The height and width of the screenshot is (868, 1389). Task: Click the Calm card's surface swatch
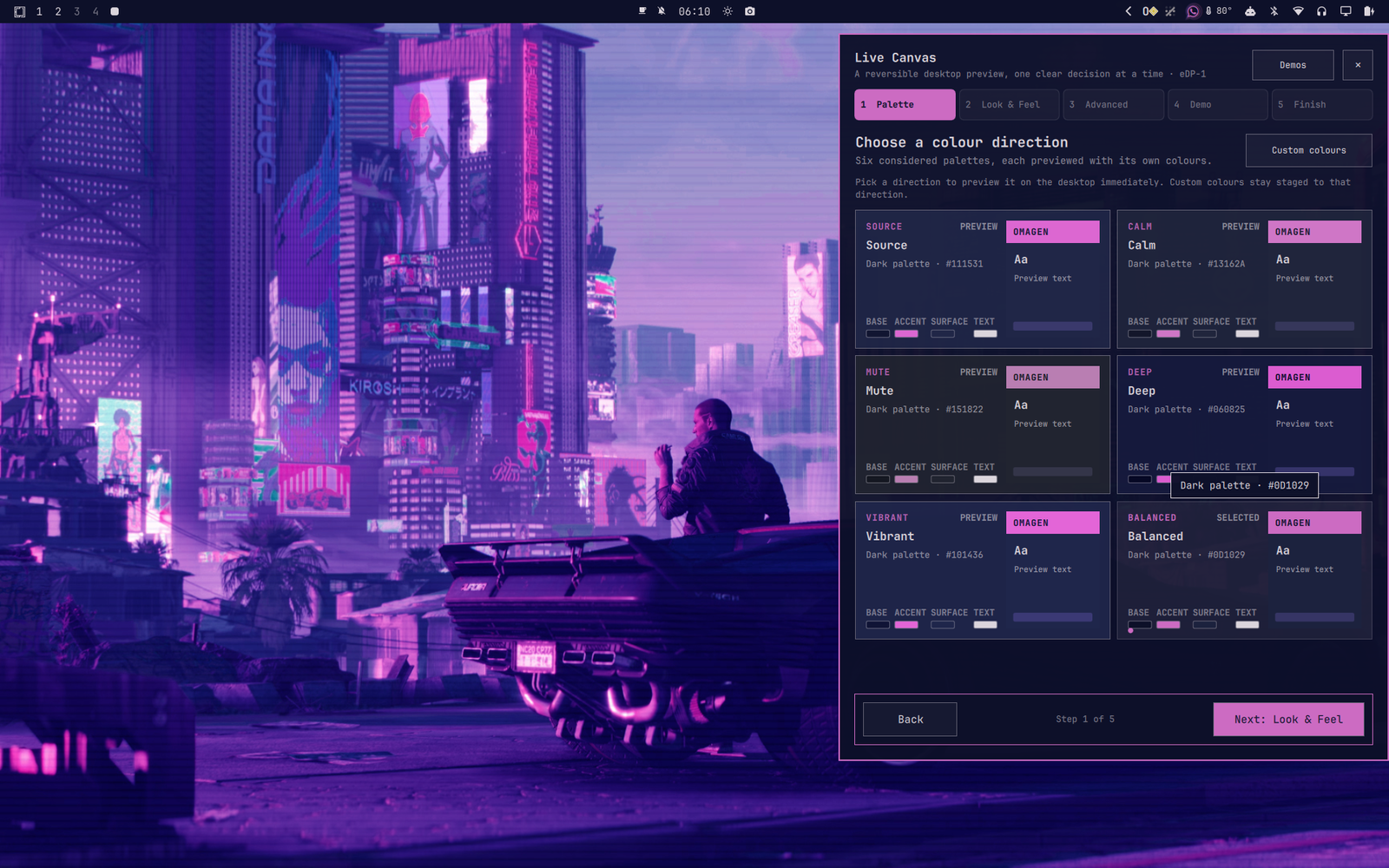(1205, 333)
